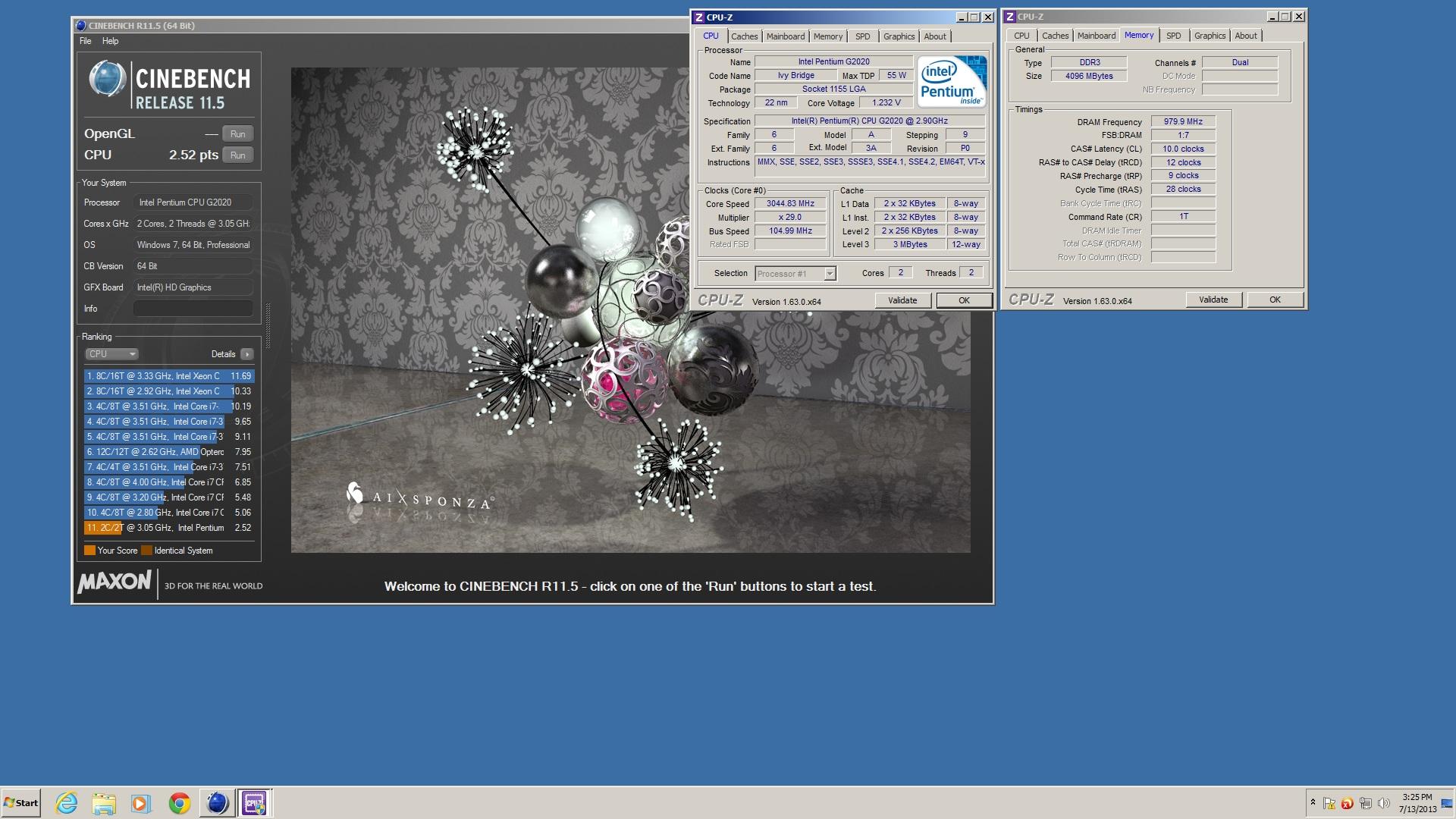
Task: Run the OpenGL benchmark test
Action: [x=237, y=134]
